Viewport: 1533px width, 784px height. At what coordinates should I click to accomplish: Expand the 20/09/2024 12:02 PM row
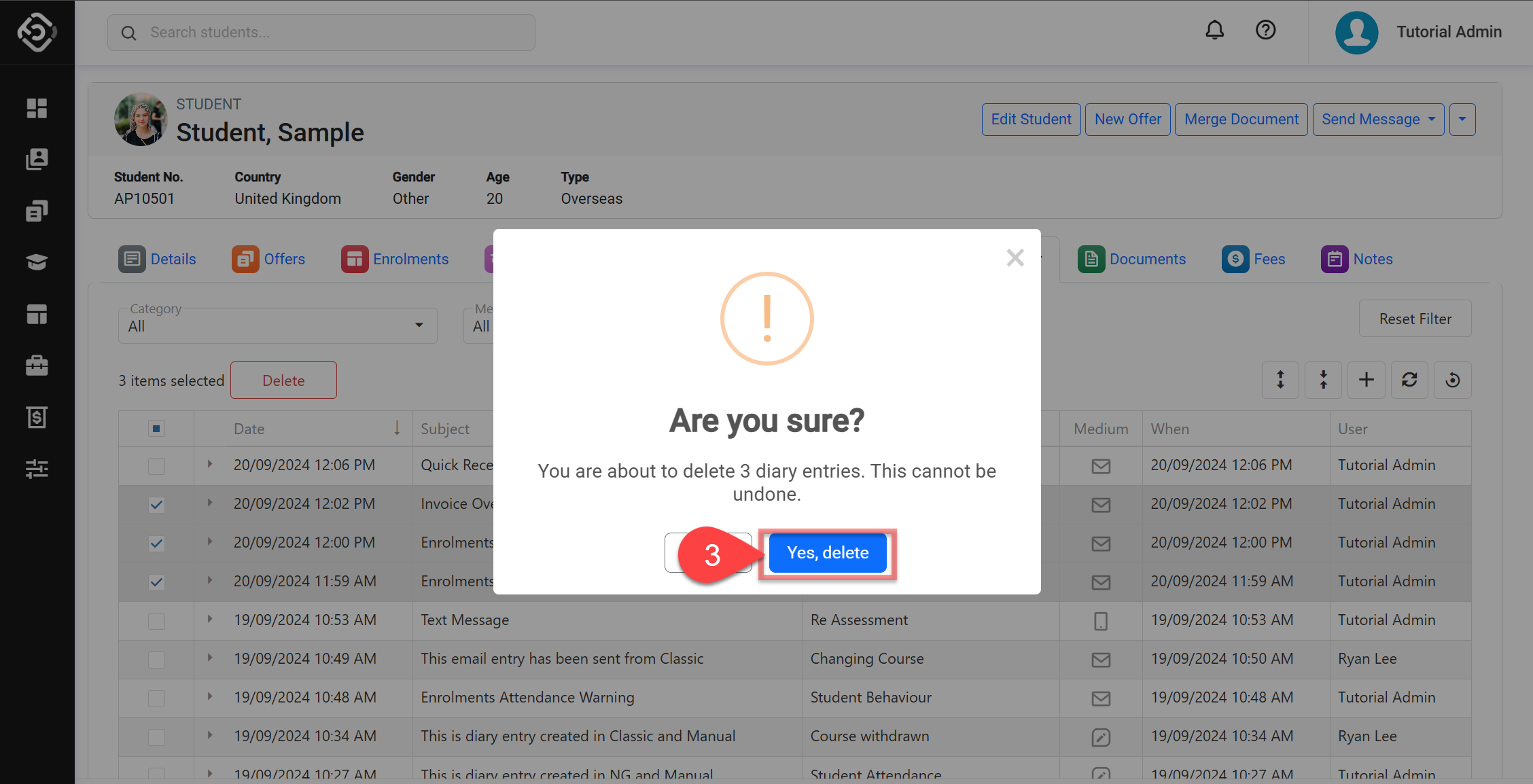pyautogui.click(x=210, y=503)
